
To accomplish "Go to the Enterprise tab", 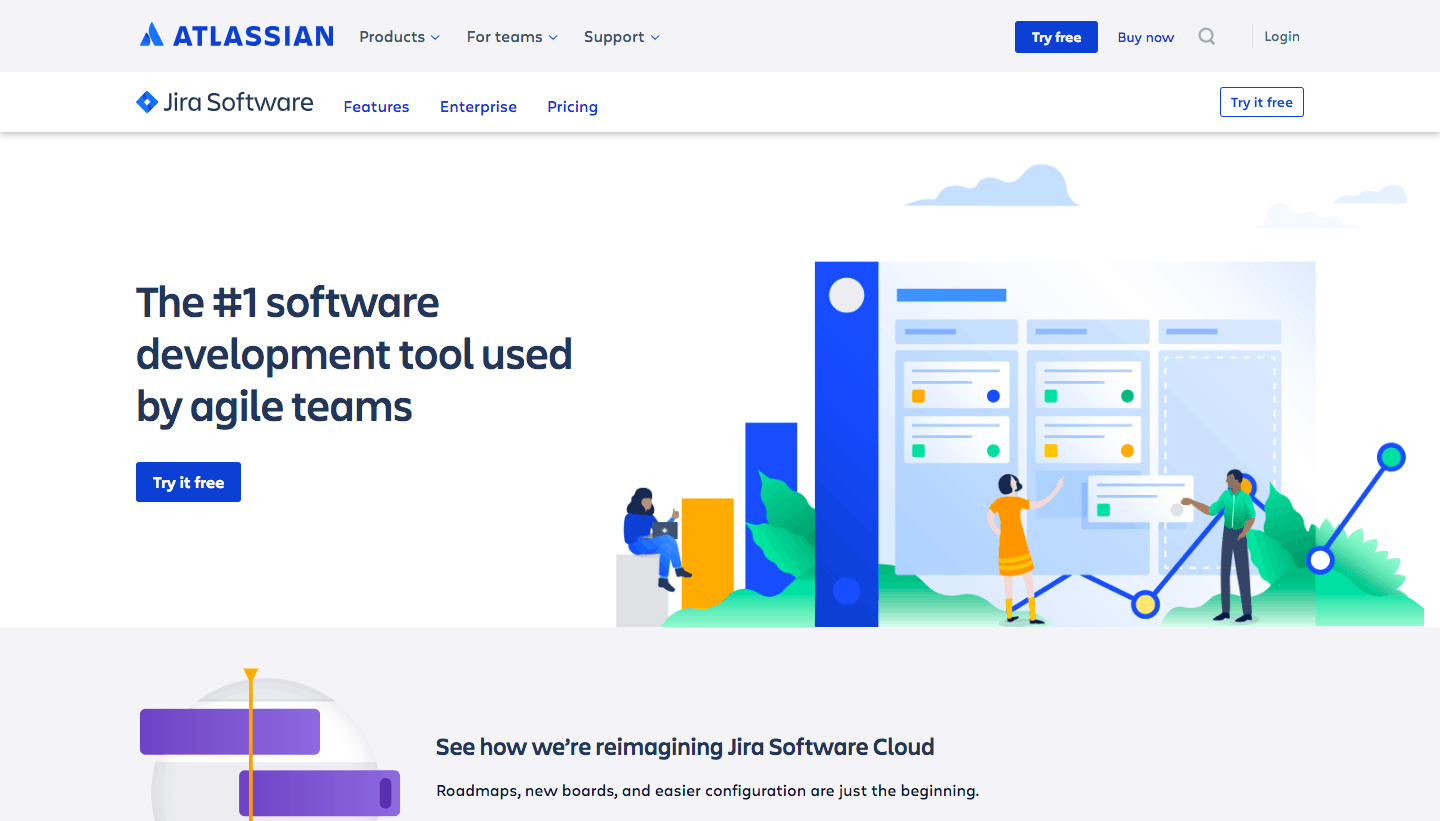I will [x=478, y=107].
